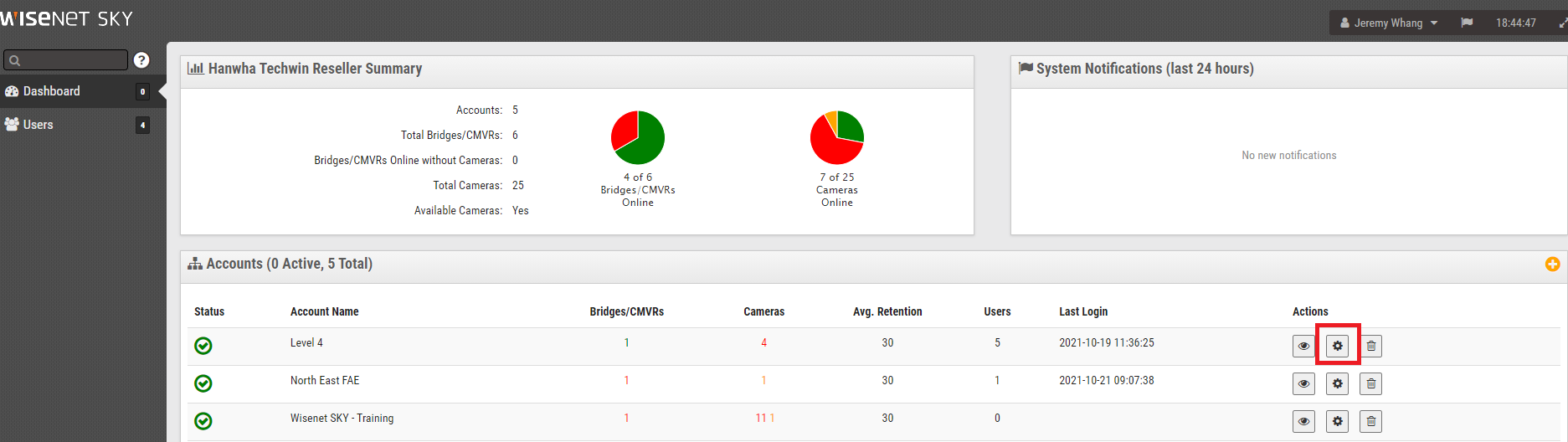Screen dimensions: 1568x442
Task: Click the Dashboard count badge
Action: (142, 91)
